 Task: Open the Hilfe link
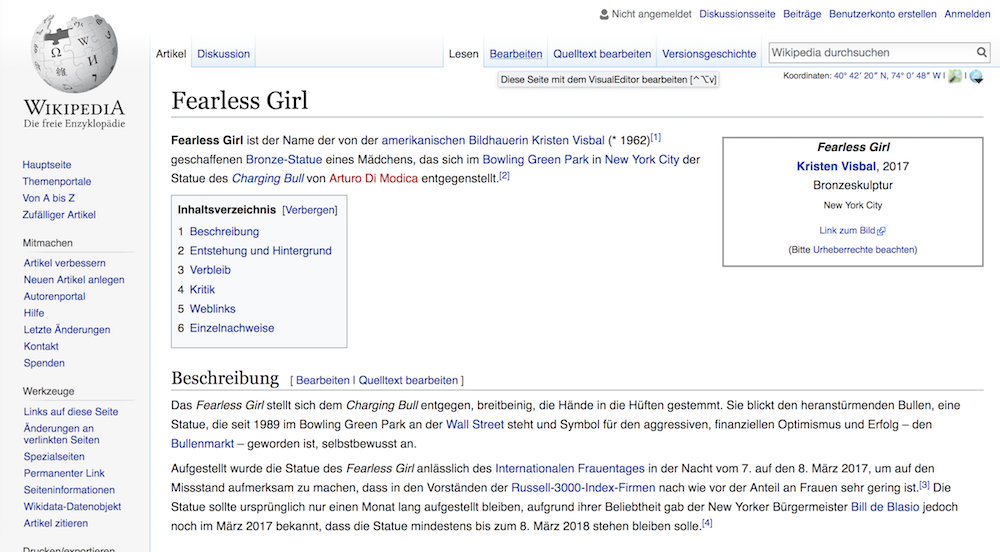point(34,313)
